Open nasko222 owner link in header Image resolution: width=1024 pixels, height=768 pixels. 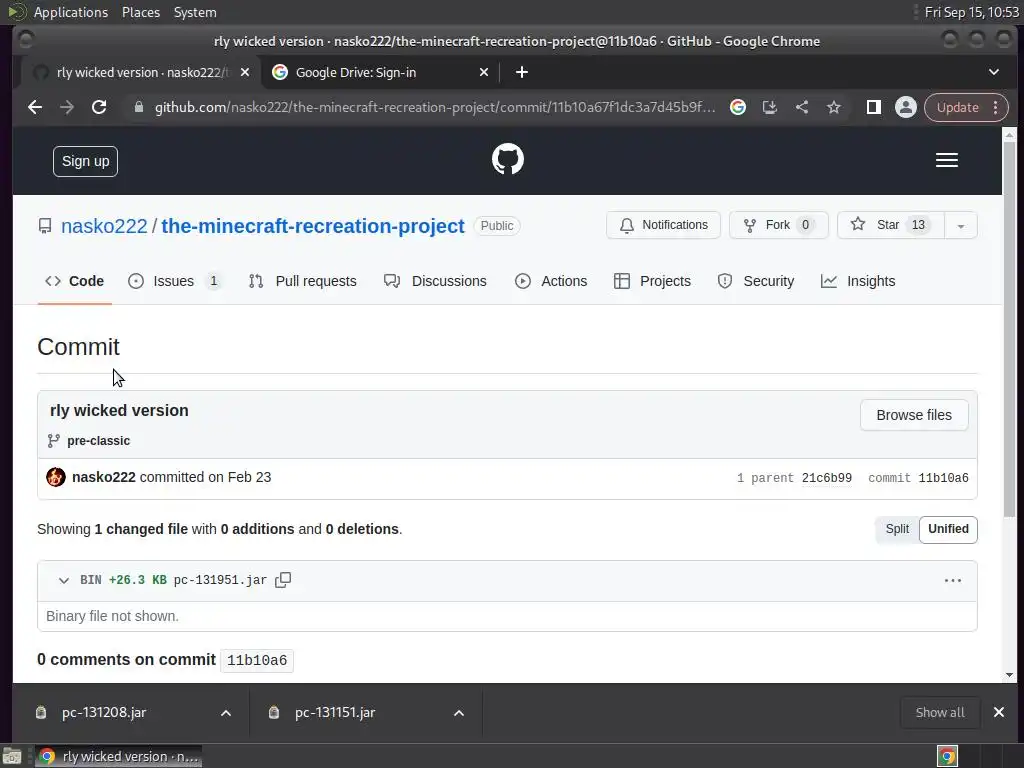(x=104, y=226)
